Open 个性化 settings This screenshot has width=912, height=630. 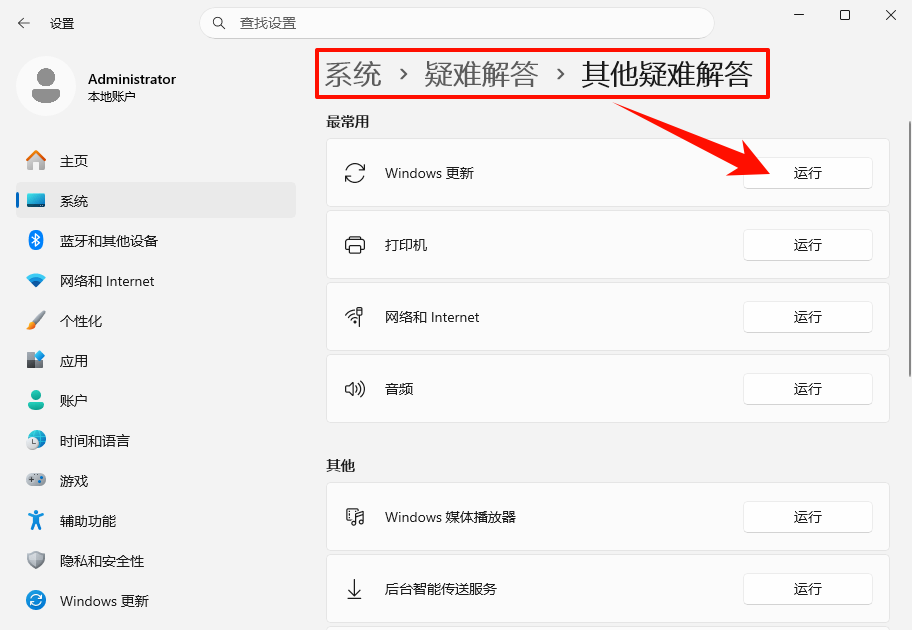coord(156,321)
